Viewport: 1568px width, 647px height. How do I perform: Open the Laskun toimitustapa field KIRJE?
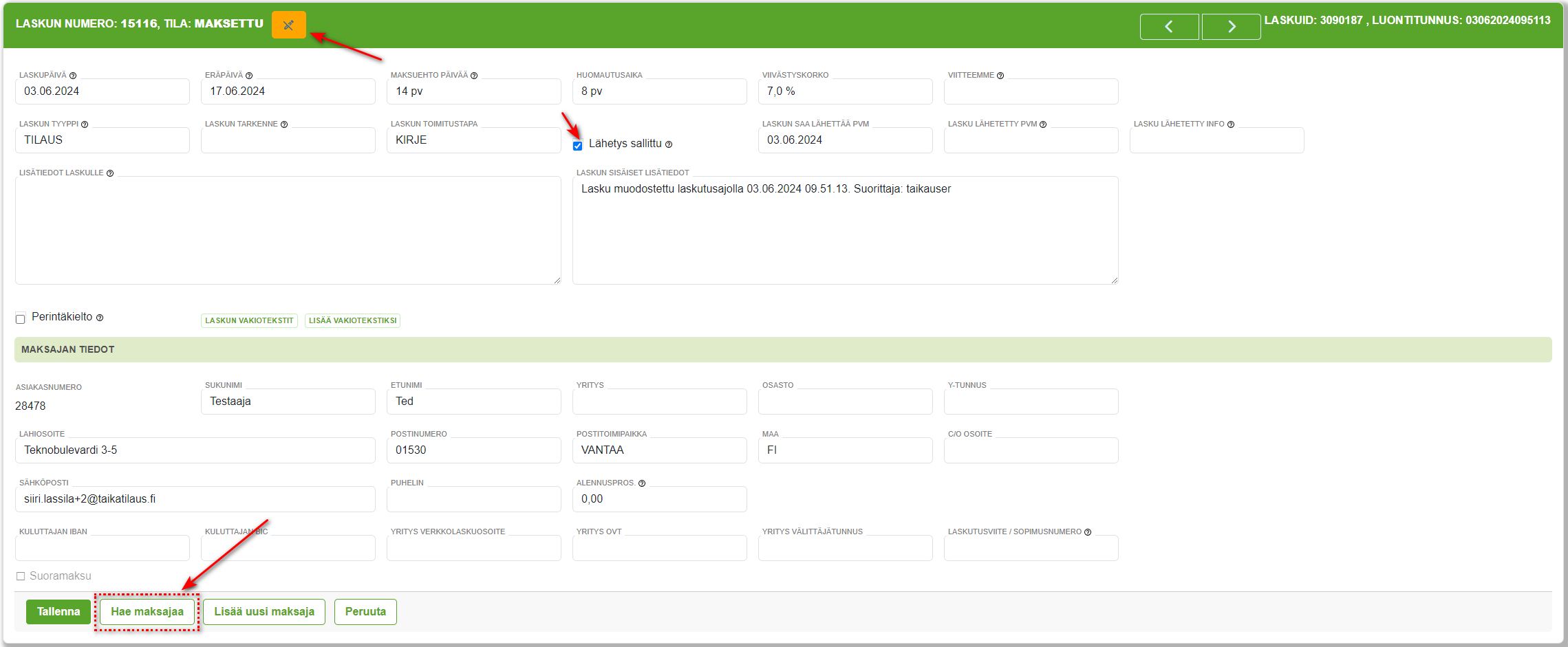474,140
